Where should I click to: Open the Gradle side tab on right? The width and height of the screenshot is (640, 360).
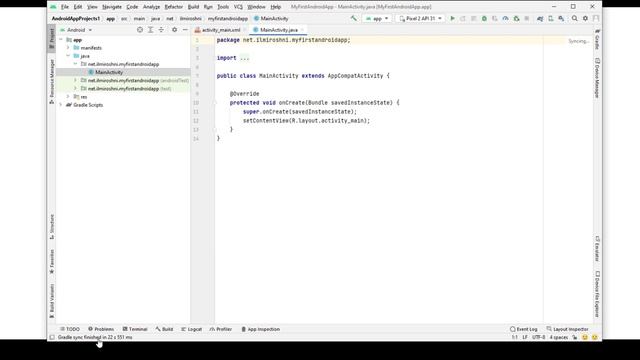click(597, 39)
